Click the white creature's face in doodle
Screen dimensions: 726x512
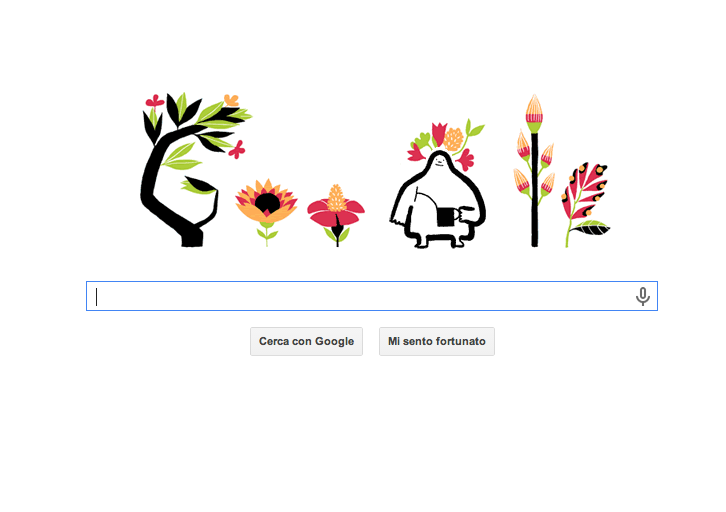(439, 162)
